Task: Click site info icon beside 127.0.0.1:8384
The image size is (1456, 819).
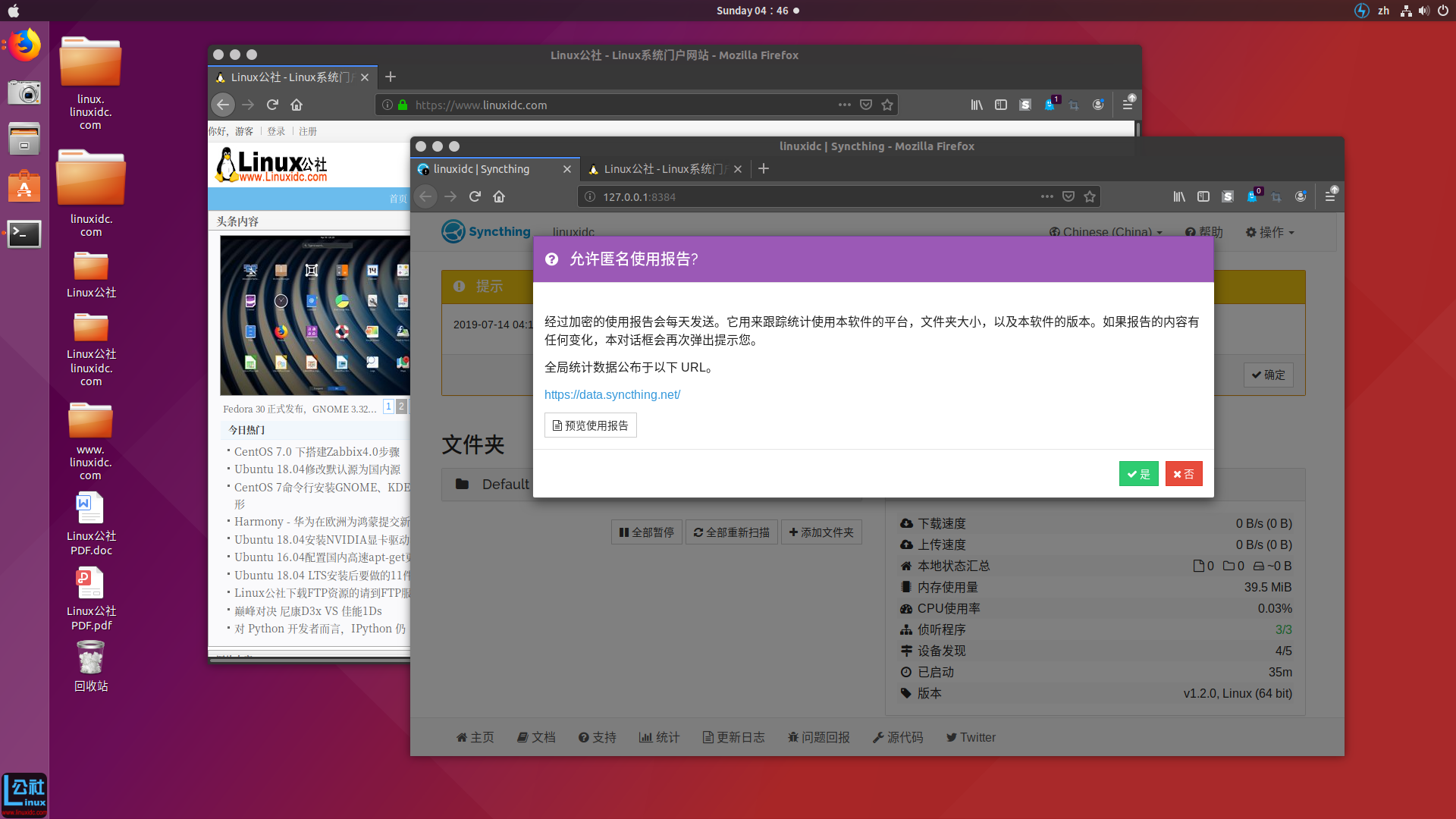Action: point(590,196)
